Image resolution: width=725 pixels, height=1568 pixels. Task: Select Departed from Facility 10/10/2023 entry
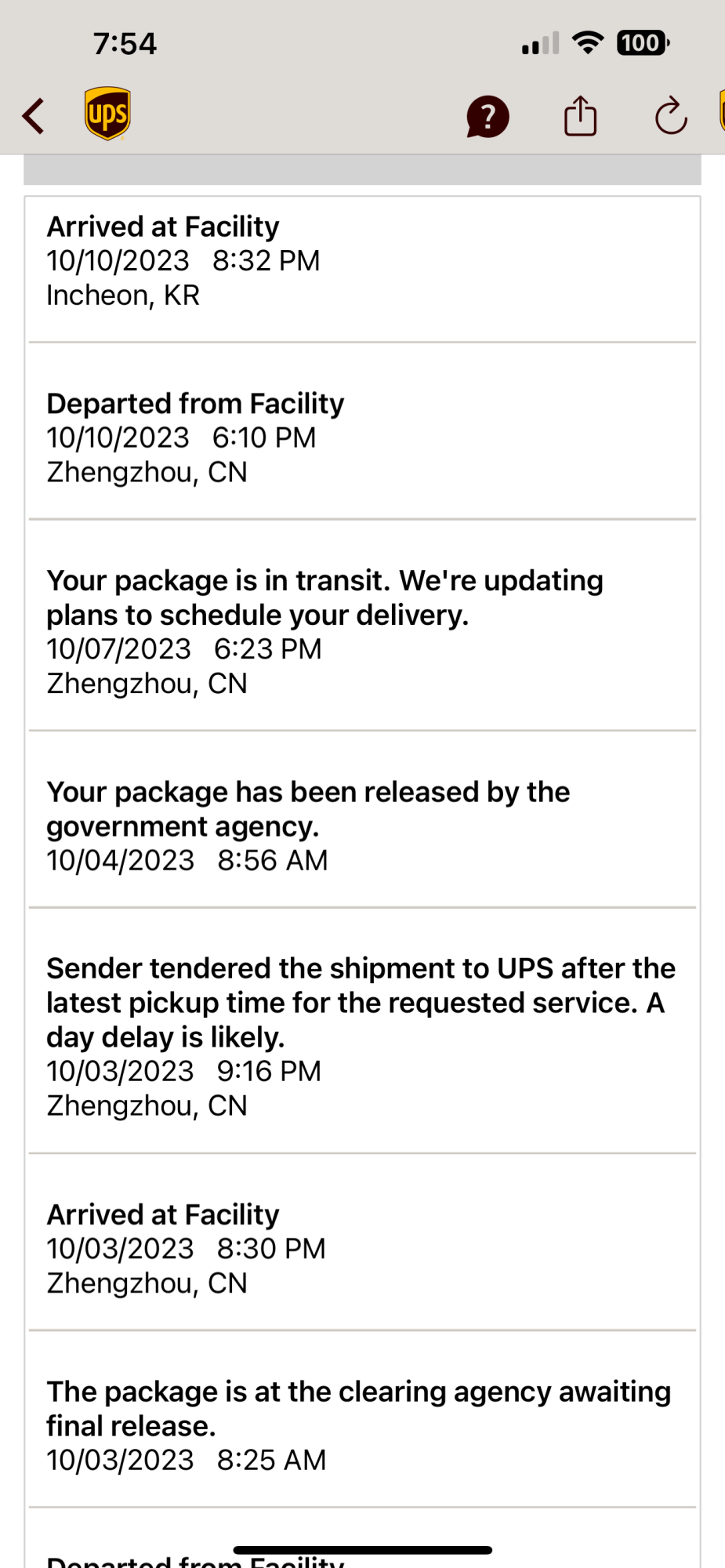pyautogui.click(x=362, y=437)
